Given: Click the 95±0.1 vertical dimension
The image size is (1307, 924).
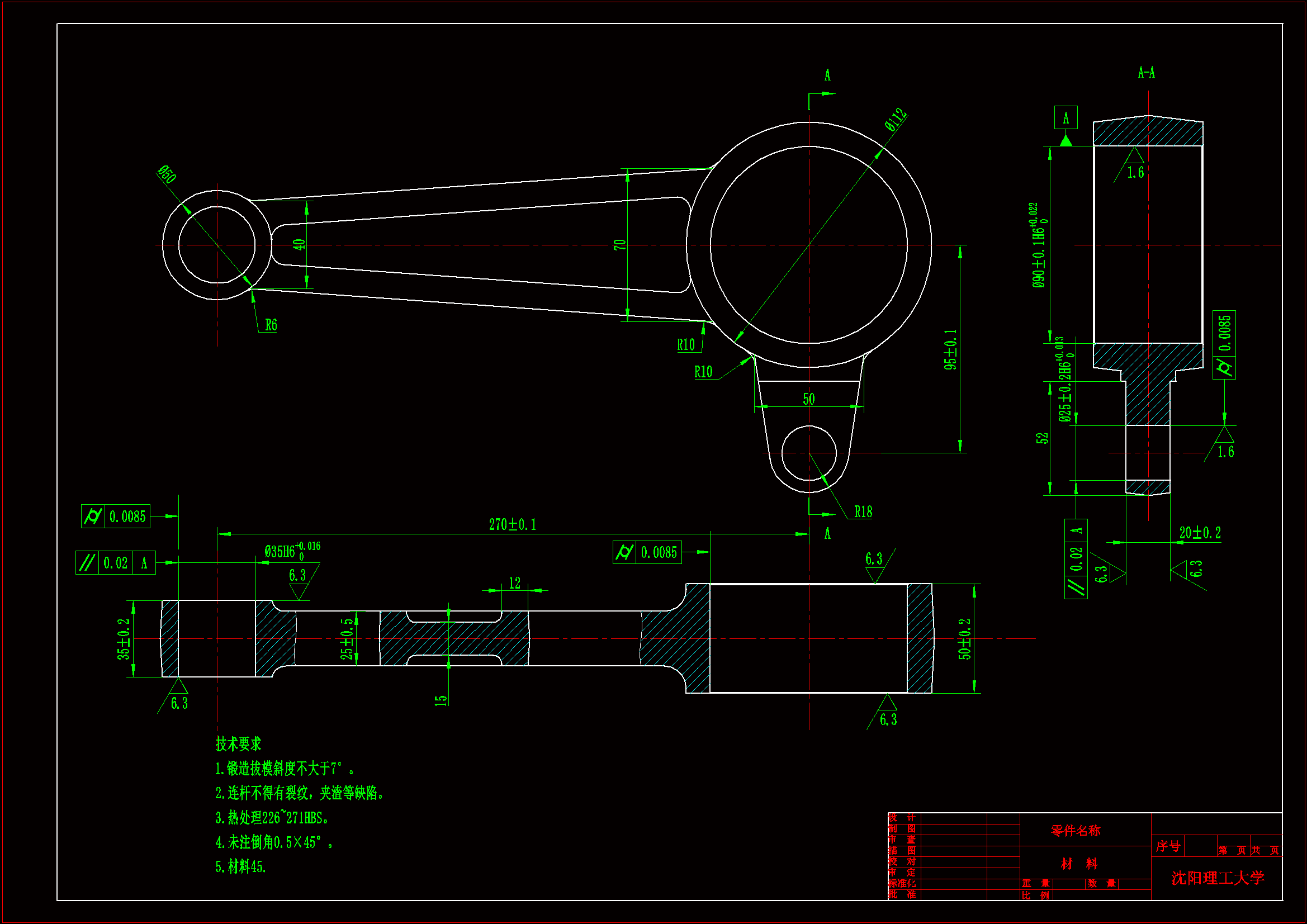Looking at the screenshot, I should [950, 349].
